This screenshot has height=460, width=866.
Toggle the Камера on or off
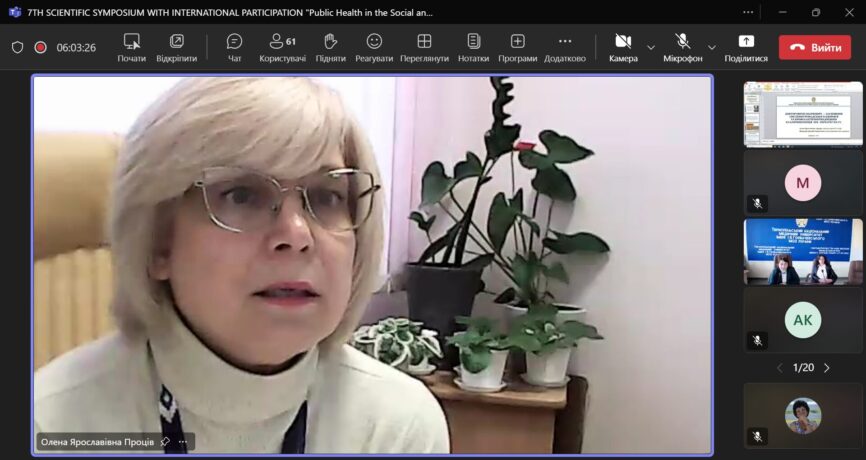pos(623,46)
